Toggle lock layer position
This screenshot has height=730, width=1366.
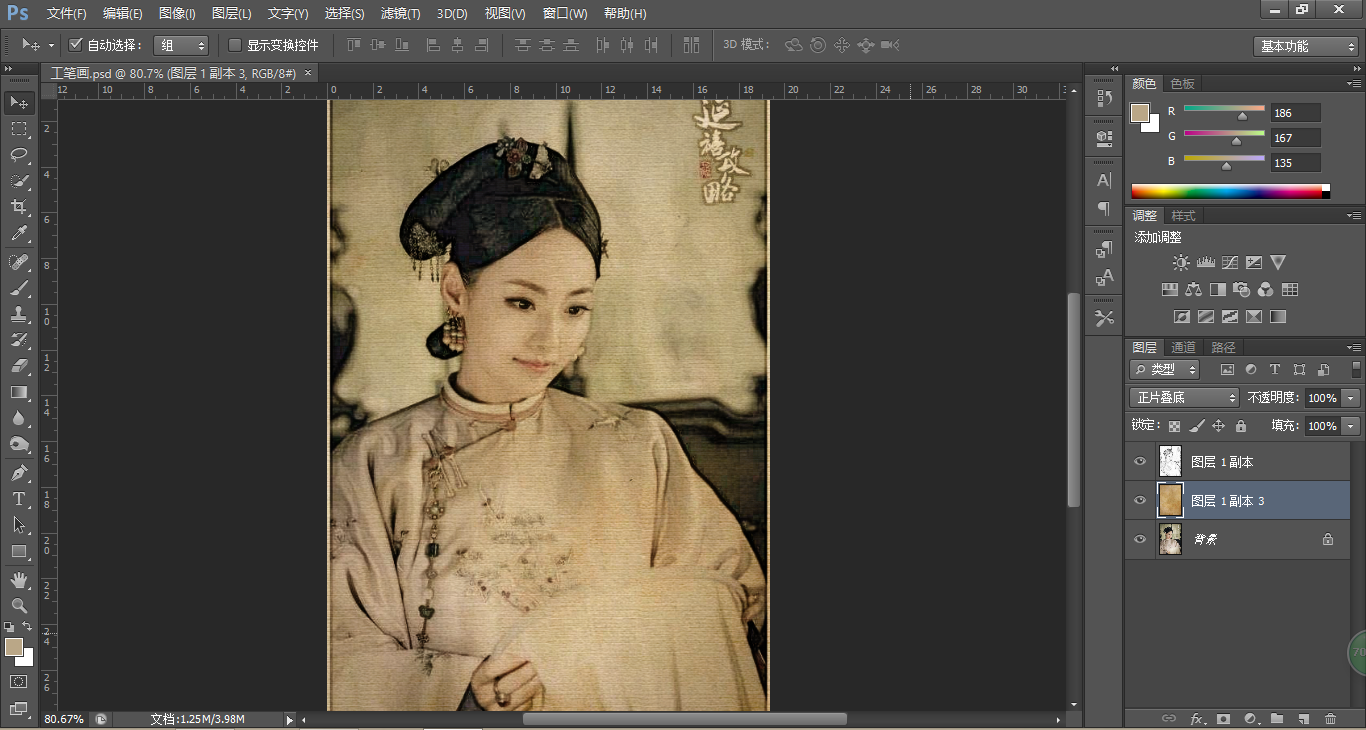tap(1218, 426)
